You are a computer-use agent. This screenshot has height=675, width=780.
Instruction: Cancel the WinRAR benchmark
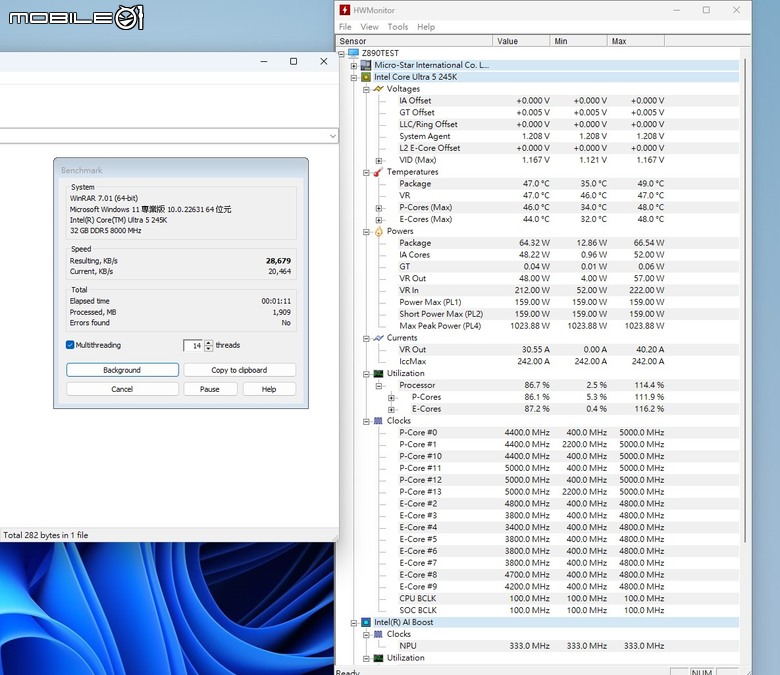122,389
